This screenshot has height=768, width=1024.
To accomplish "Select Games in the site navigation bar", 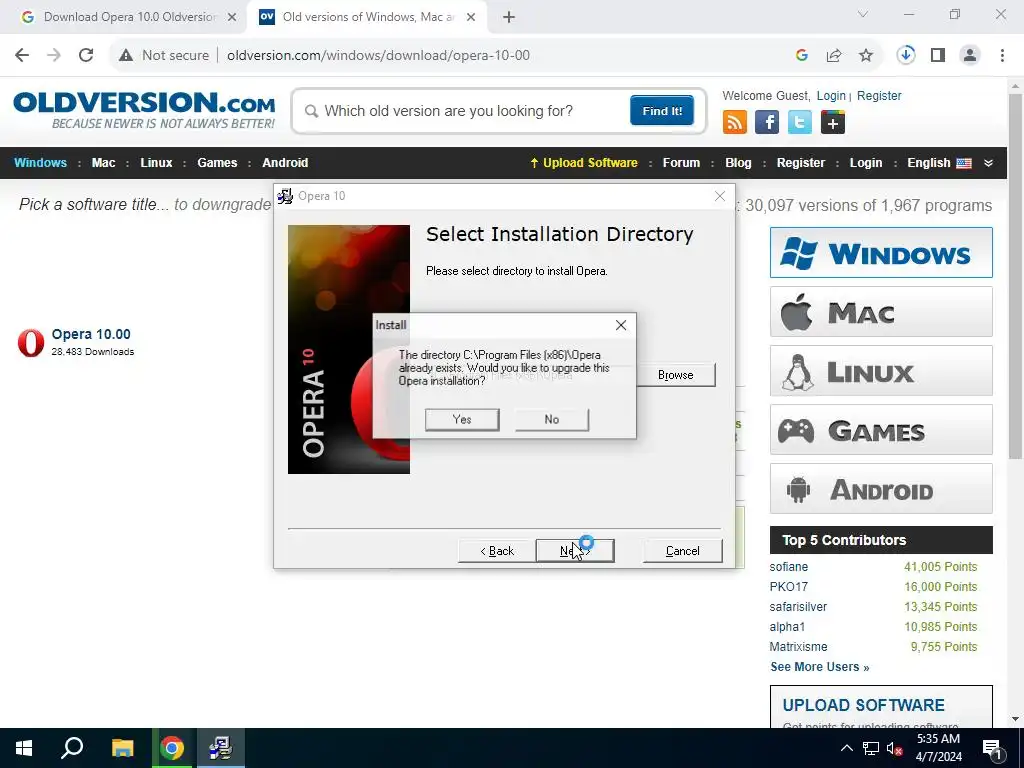I will point(217,163).
